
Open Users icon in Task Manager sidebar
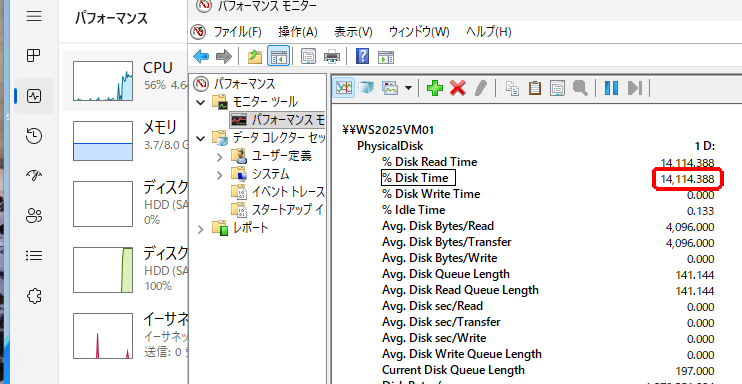coord(34,216)
